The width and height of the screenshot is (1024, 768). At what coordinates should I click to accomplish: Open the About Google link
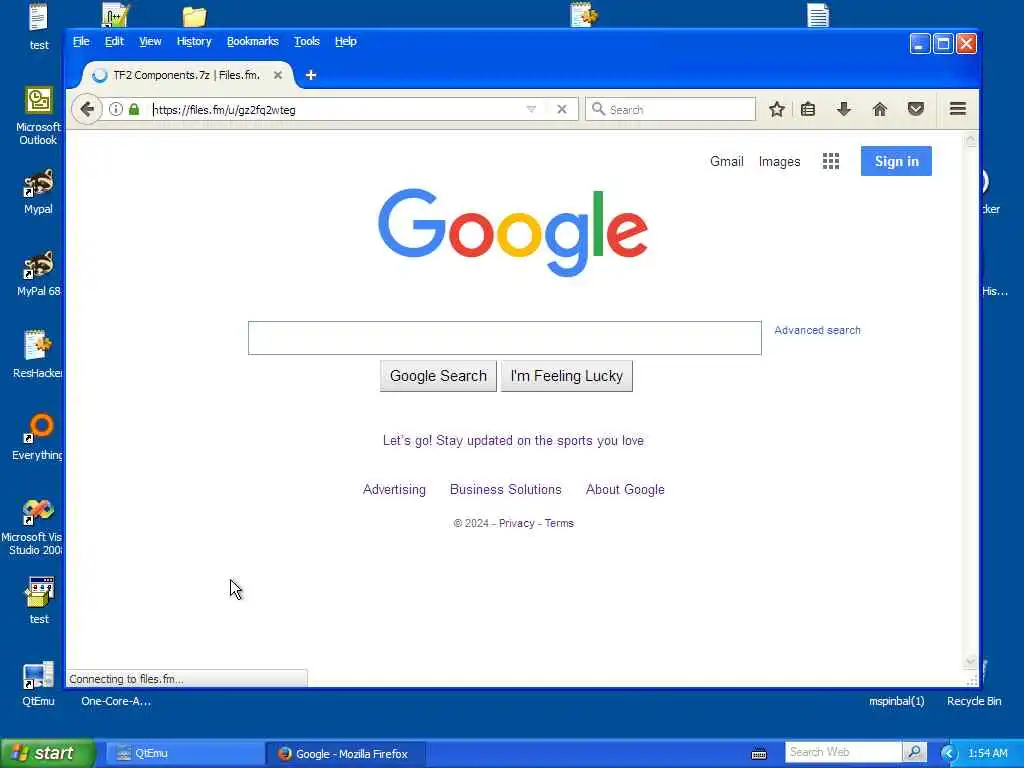[625, 490]
